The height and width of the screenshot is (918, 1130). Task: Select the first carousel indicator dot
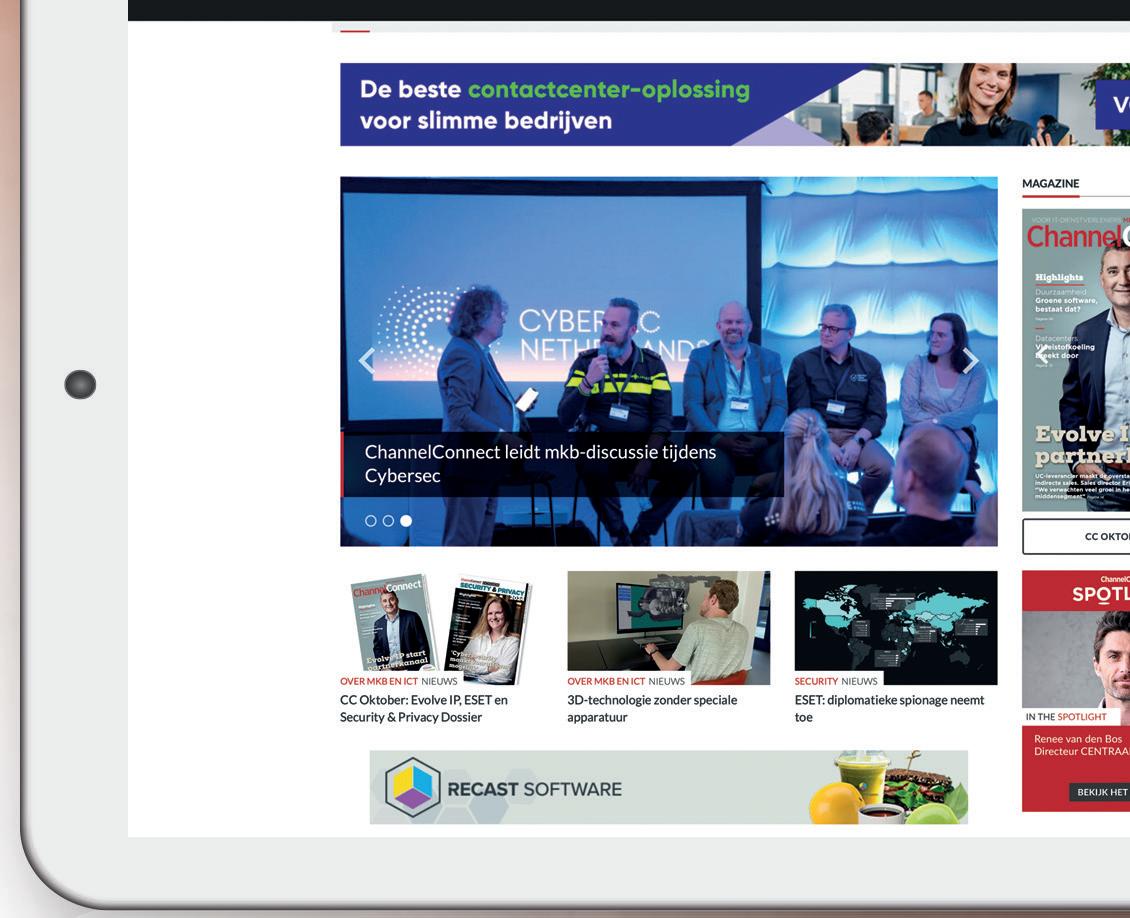pos(370,520)
